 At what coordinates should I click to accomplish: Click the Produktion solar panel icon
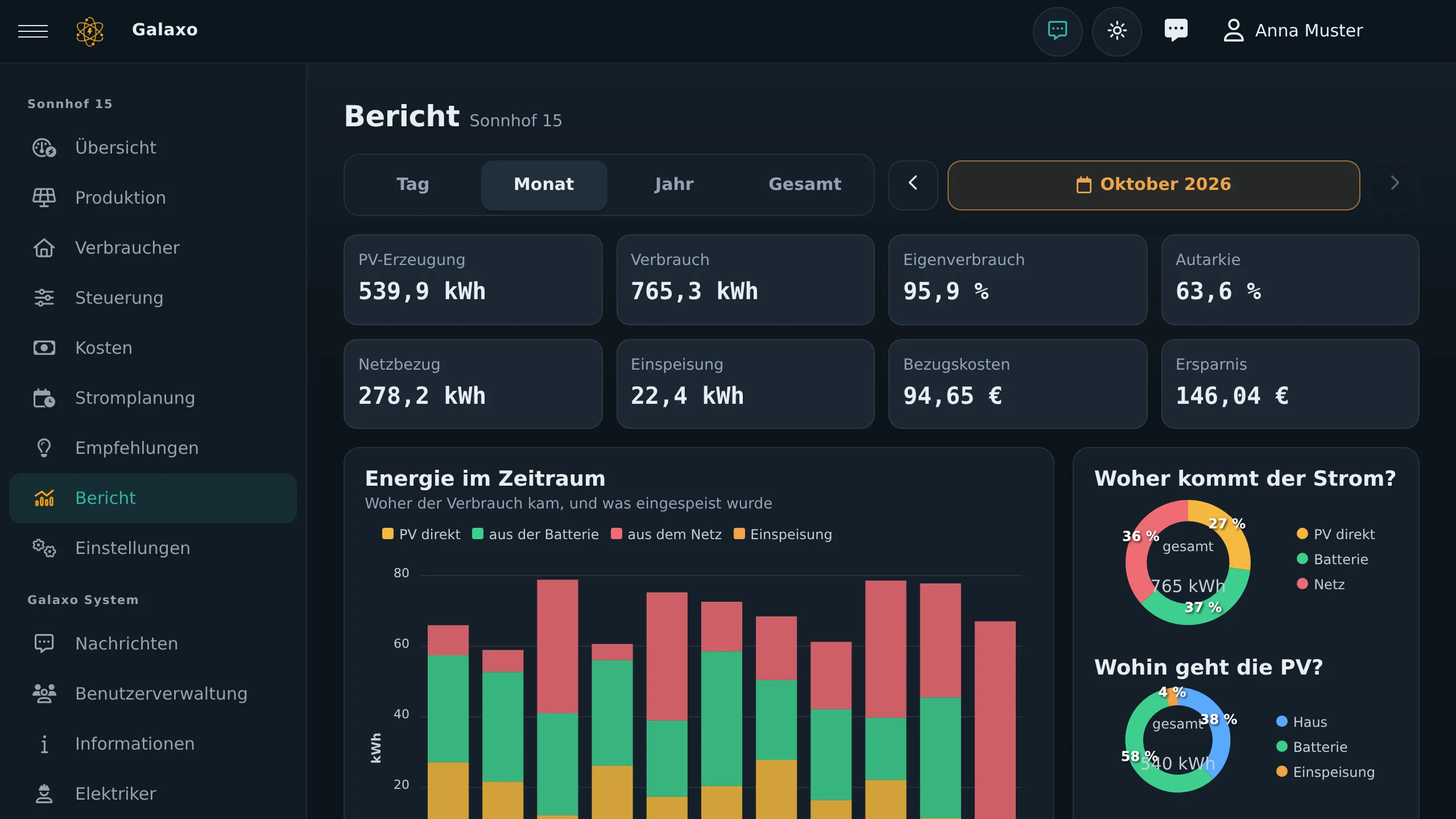click(44, 198)
